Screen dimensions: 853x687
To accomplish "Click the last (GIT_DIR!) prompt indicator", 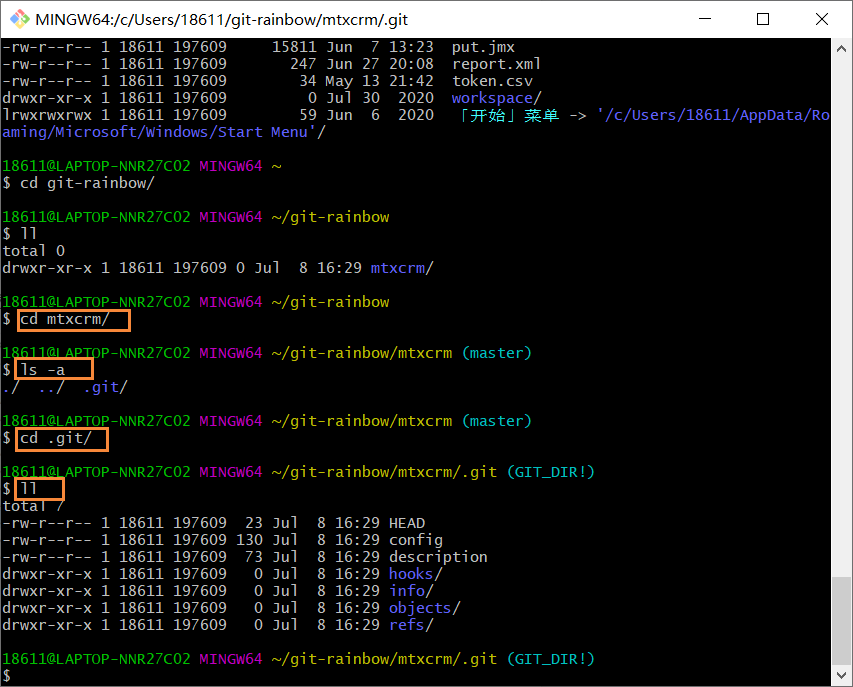I will click(x=551, y=659).
